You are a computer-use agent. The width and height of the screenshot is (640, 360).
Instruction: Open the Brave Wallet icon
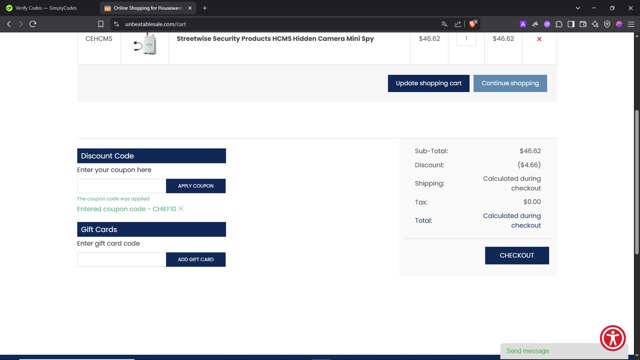(583, 24)
